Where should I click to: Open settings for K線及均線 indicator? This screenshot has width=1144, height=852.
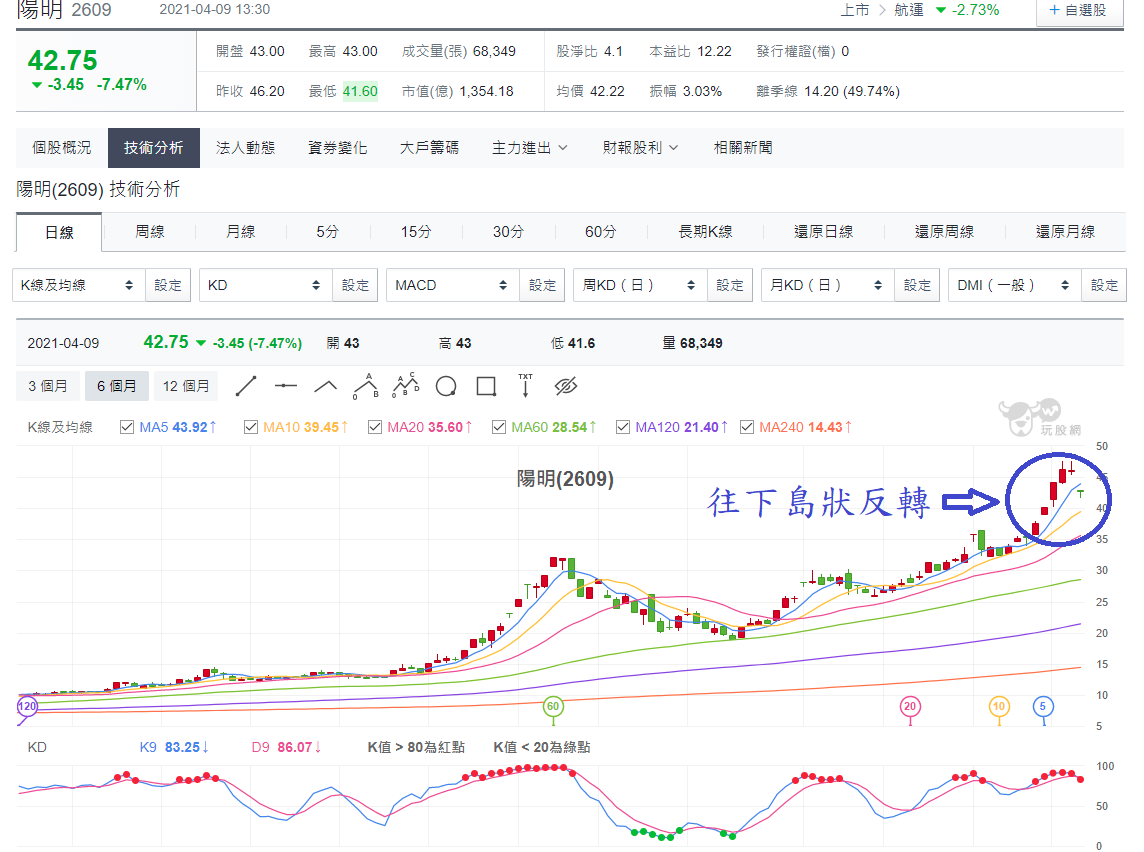pos(168,285)
